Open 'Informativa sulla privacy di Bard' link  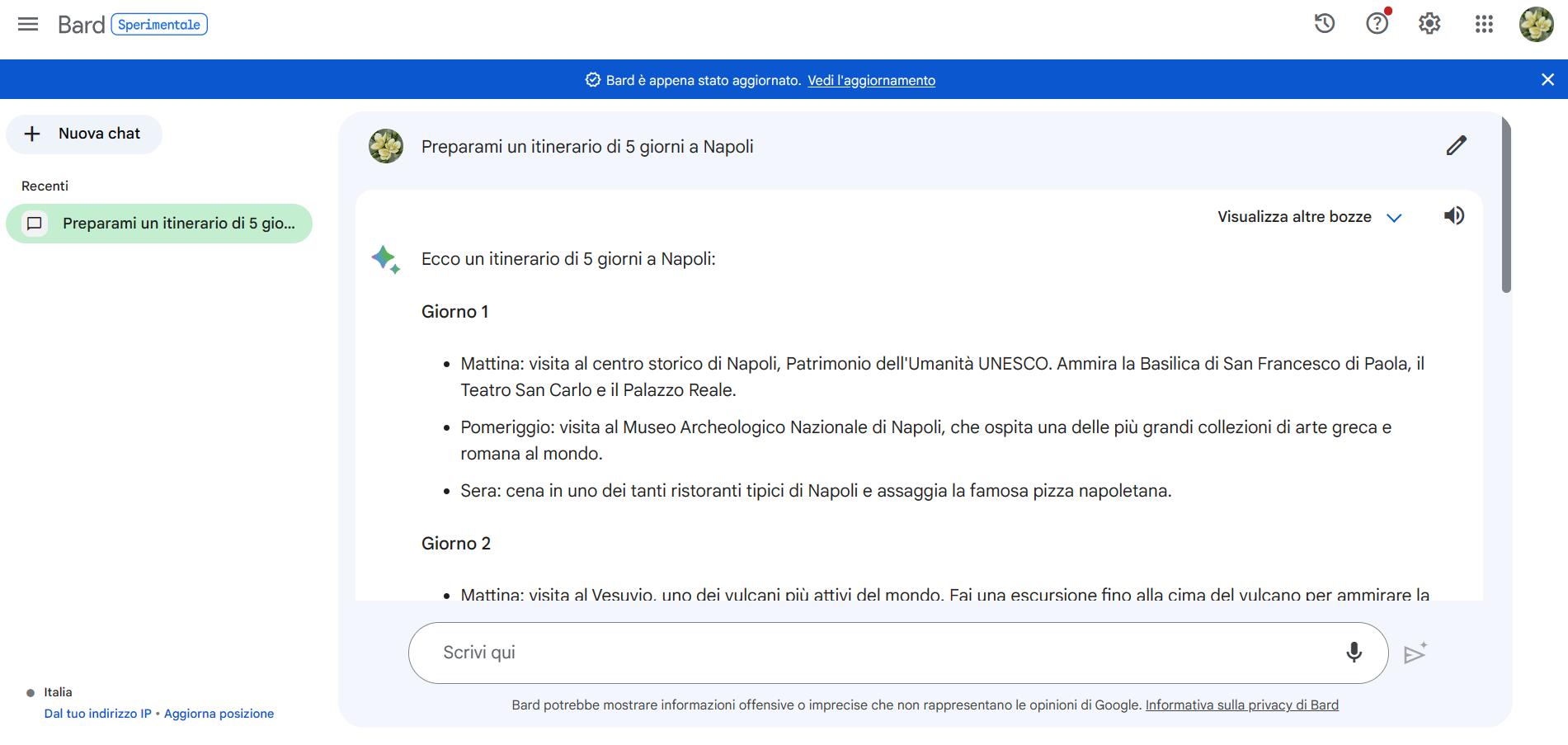[x=1241, y=705]
